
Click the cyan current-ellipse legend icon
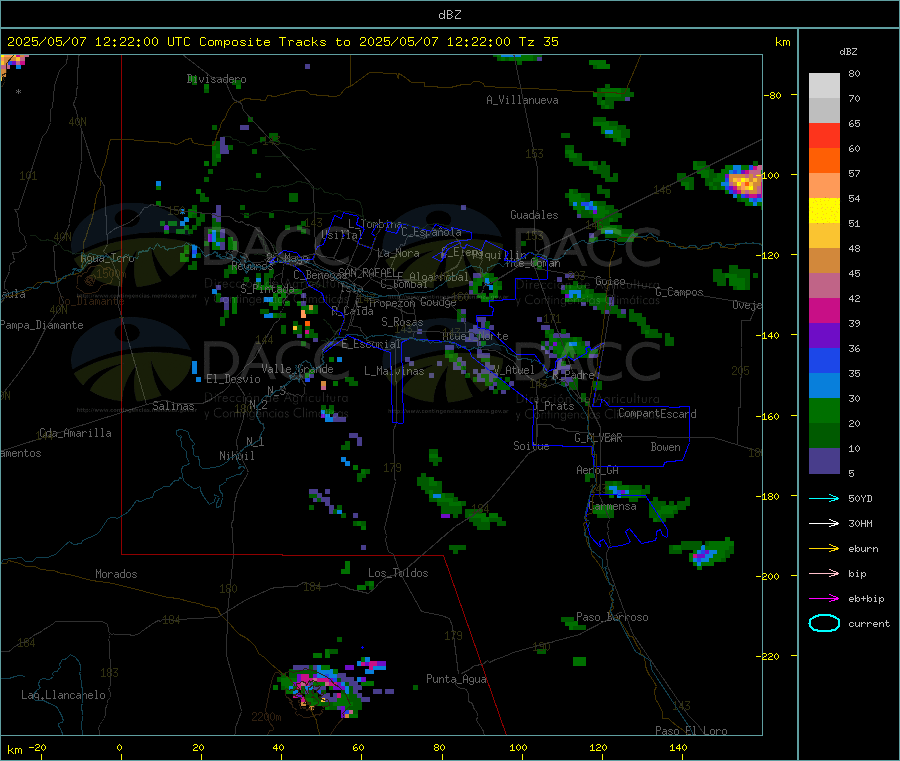tap(824, 623)
